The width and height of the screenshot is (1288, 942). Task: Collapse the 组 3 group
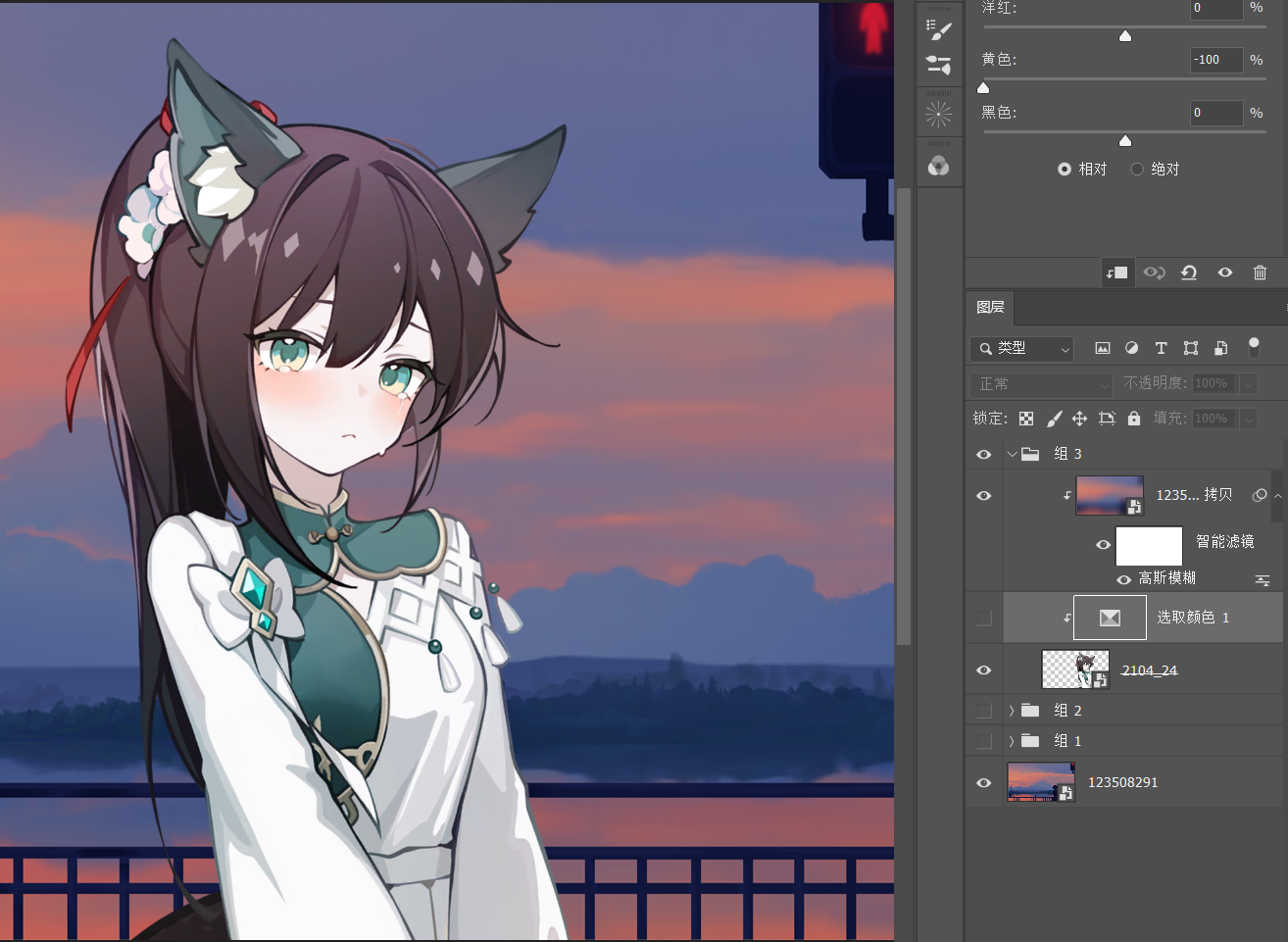pos(1012,454)
